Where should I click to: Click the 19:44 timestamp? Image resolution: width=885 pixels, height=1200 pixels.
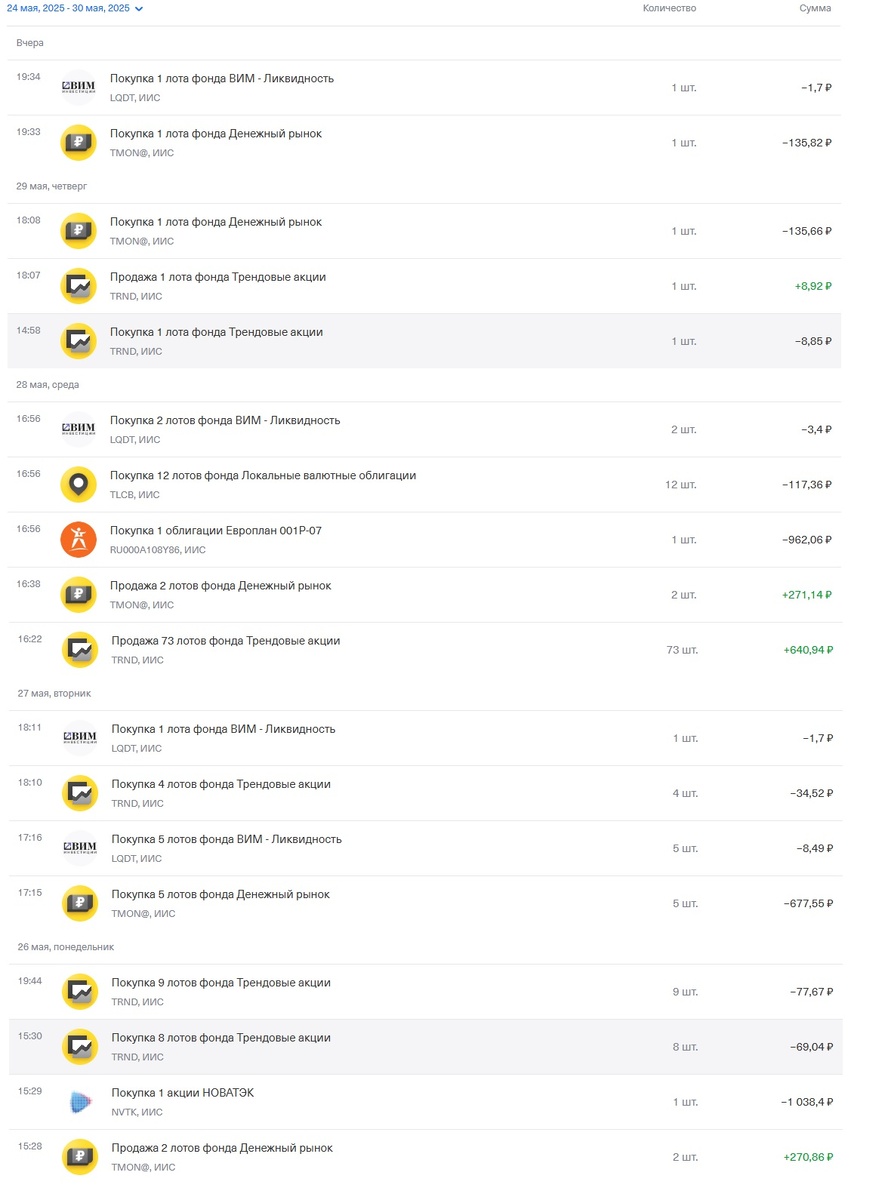click(x=29, y=981)
